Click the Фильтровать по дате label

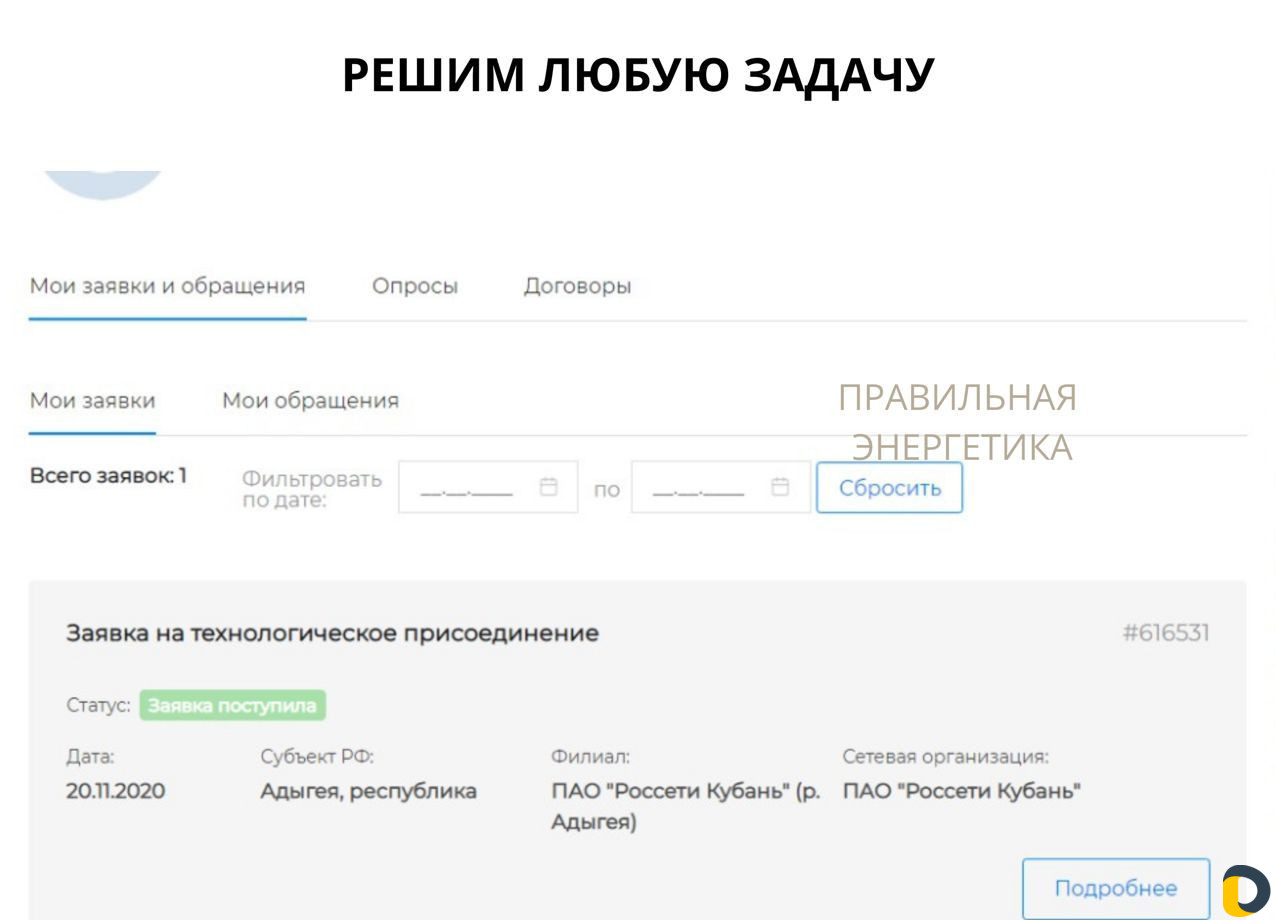(312, 489)
